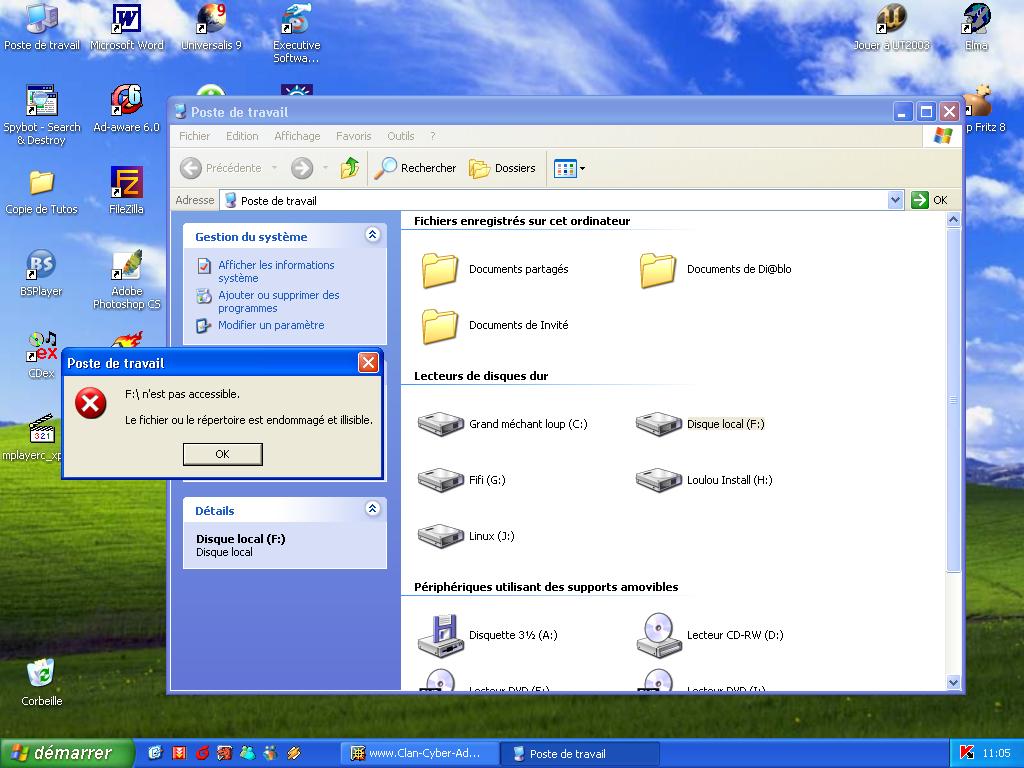Open the Fichier menu

[194, 136]
